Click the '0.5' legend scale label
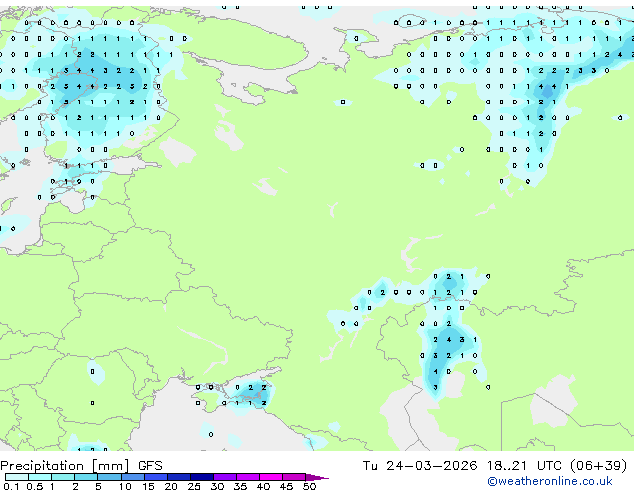Screen dimensions: 634x490 pos(35,486)
